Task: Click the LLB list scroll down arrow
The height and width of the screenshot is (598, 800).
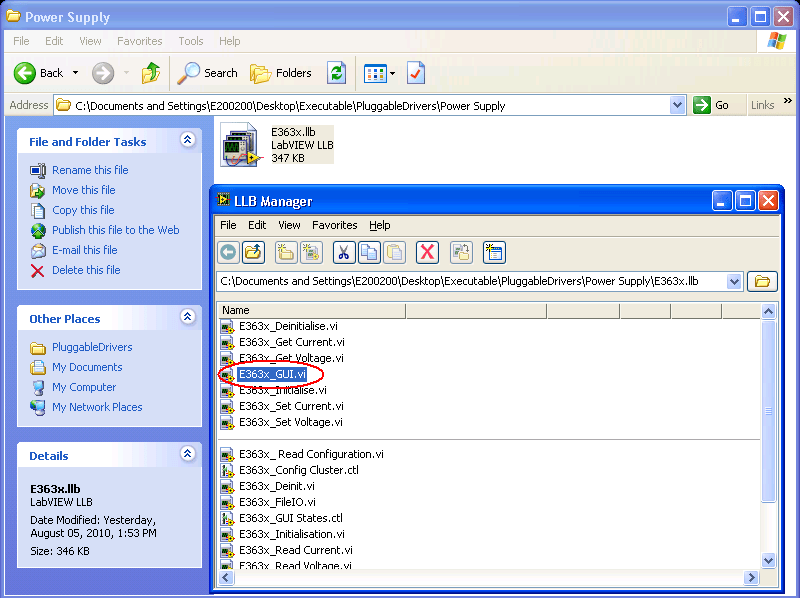Action: (768, 561)
